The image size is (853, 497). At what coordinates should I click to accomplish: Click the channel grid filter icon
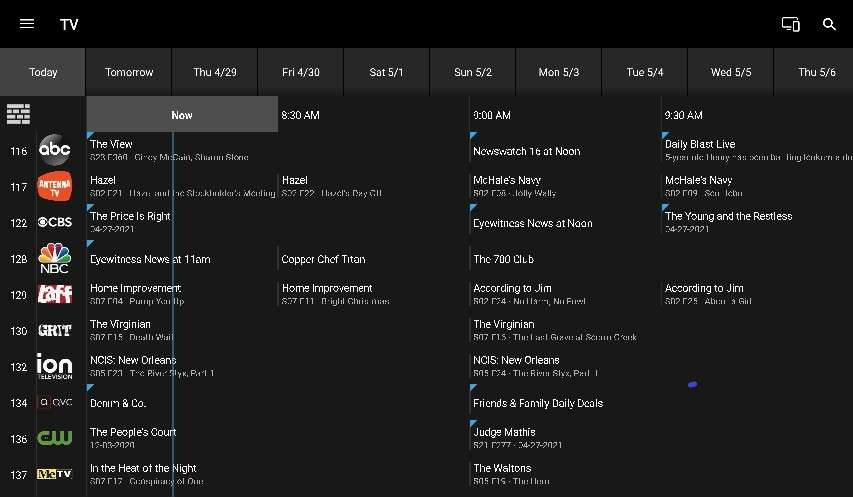[x=18, y=114]
